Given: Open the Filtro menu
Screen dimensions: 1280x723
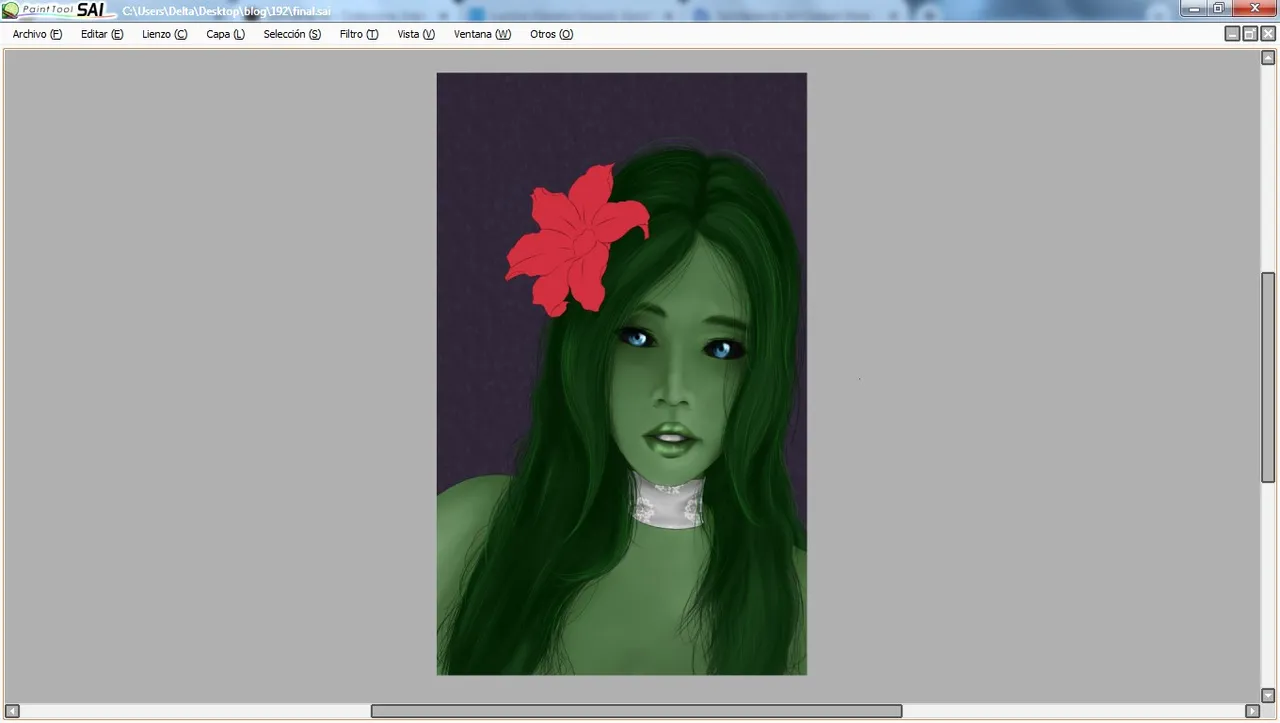Looking at the screenshot, I should [358, 34].
